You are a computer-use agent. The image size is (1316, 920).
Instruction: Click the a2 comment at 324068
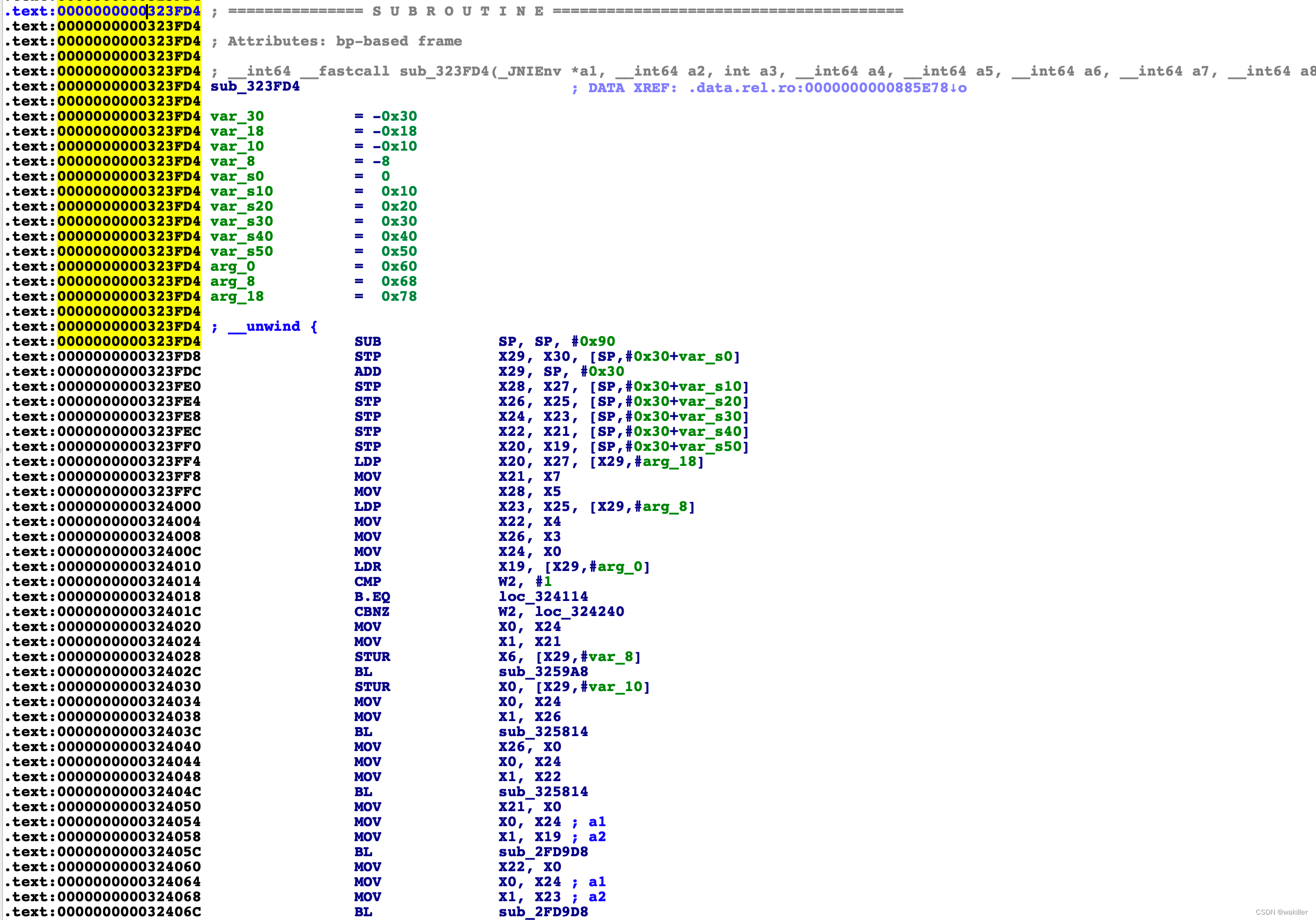pyautogui.click(x=597, y=896)
